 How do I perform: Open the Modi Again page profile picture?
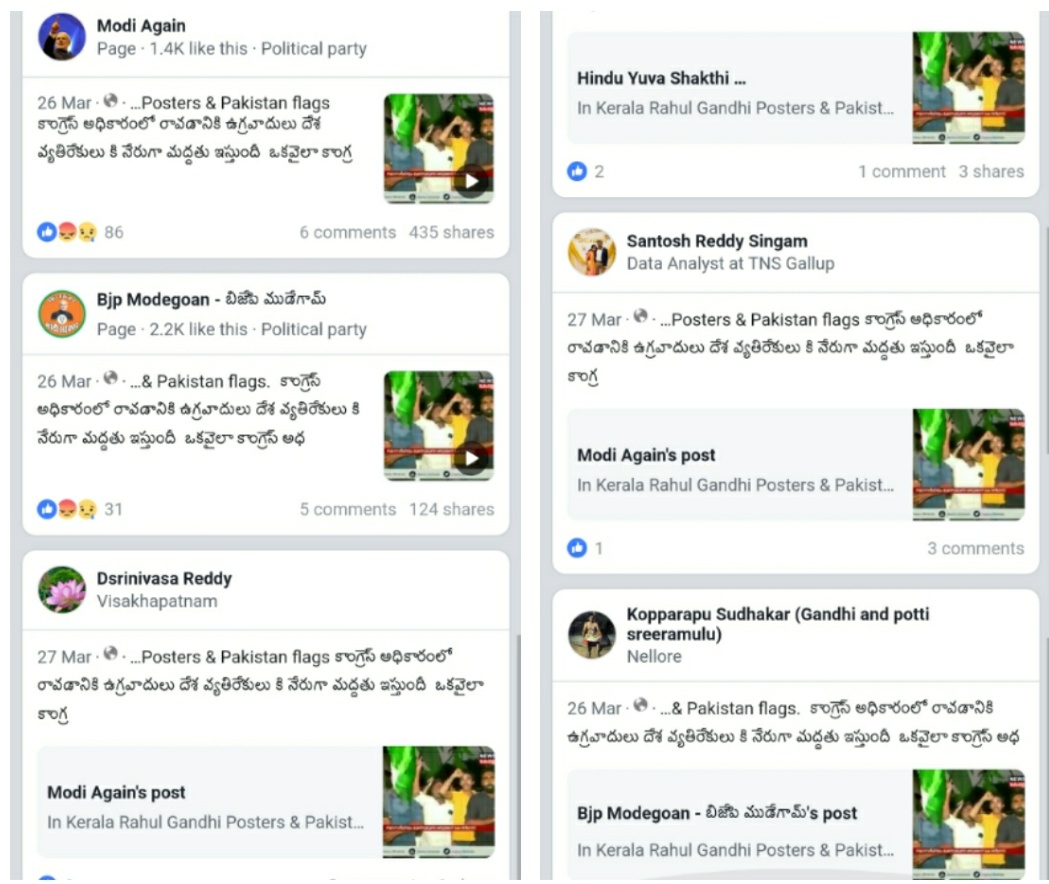tap(62, 37)
